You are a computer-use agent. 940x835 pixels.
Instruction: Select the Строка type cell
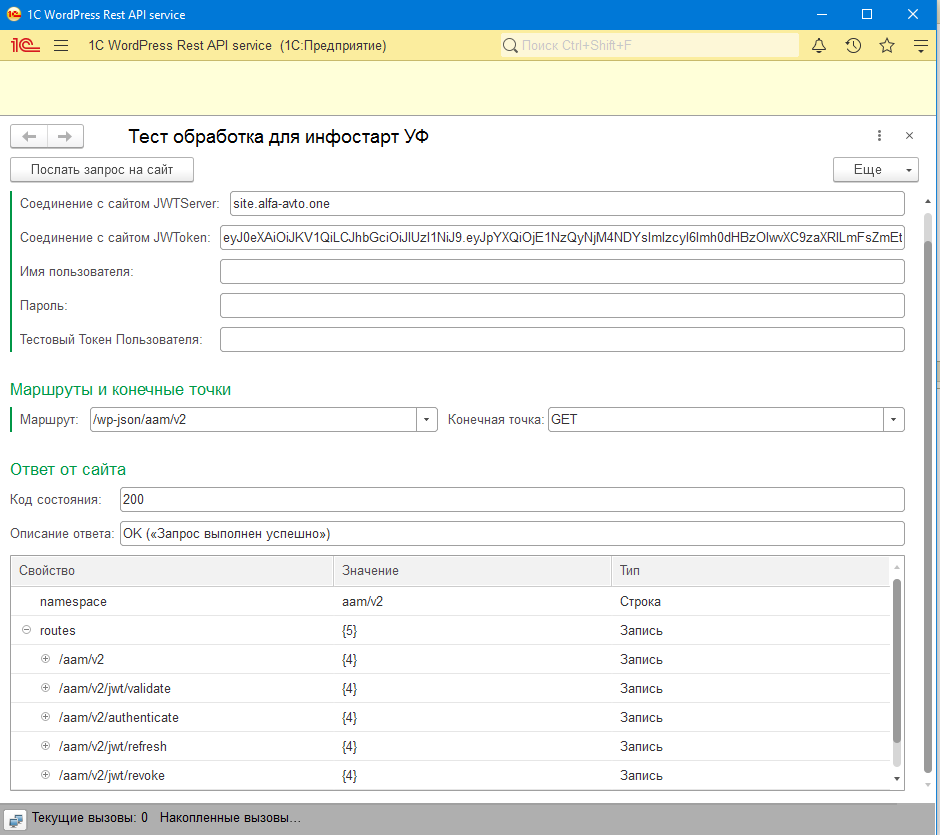(x=751, y=601)
